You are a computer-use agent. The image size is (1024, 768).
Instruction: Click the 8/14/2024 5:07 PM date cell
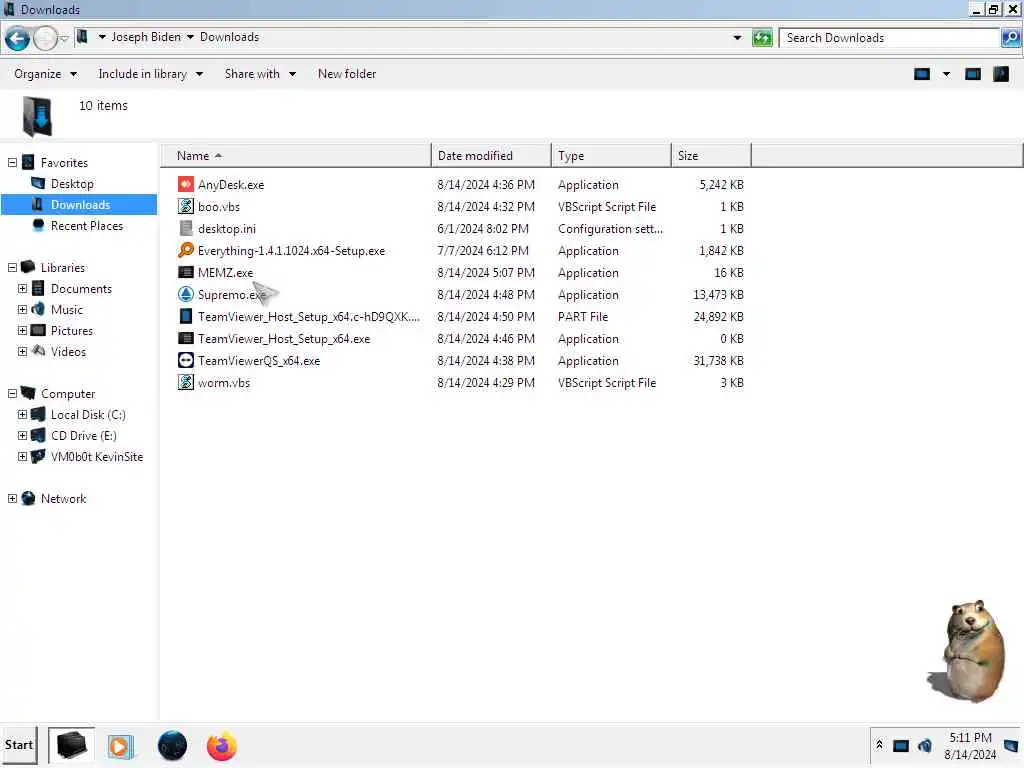coord(486,272)
